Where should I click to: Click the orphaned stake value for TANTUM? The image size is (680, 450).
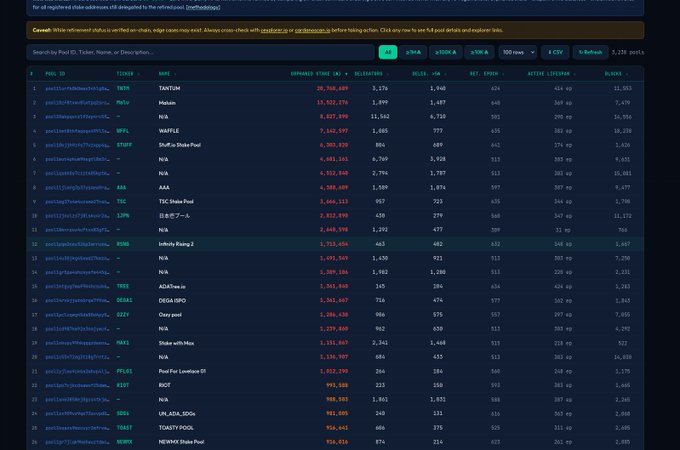(x=332, y=88)
